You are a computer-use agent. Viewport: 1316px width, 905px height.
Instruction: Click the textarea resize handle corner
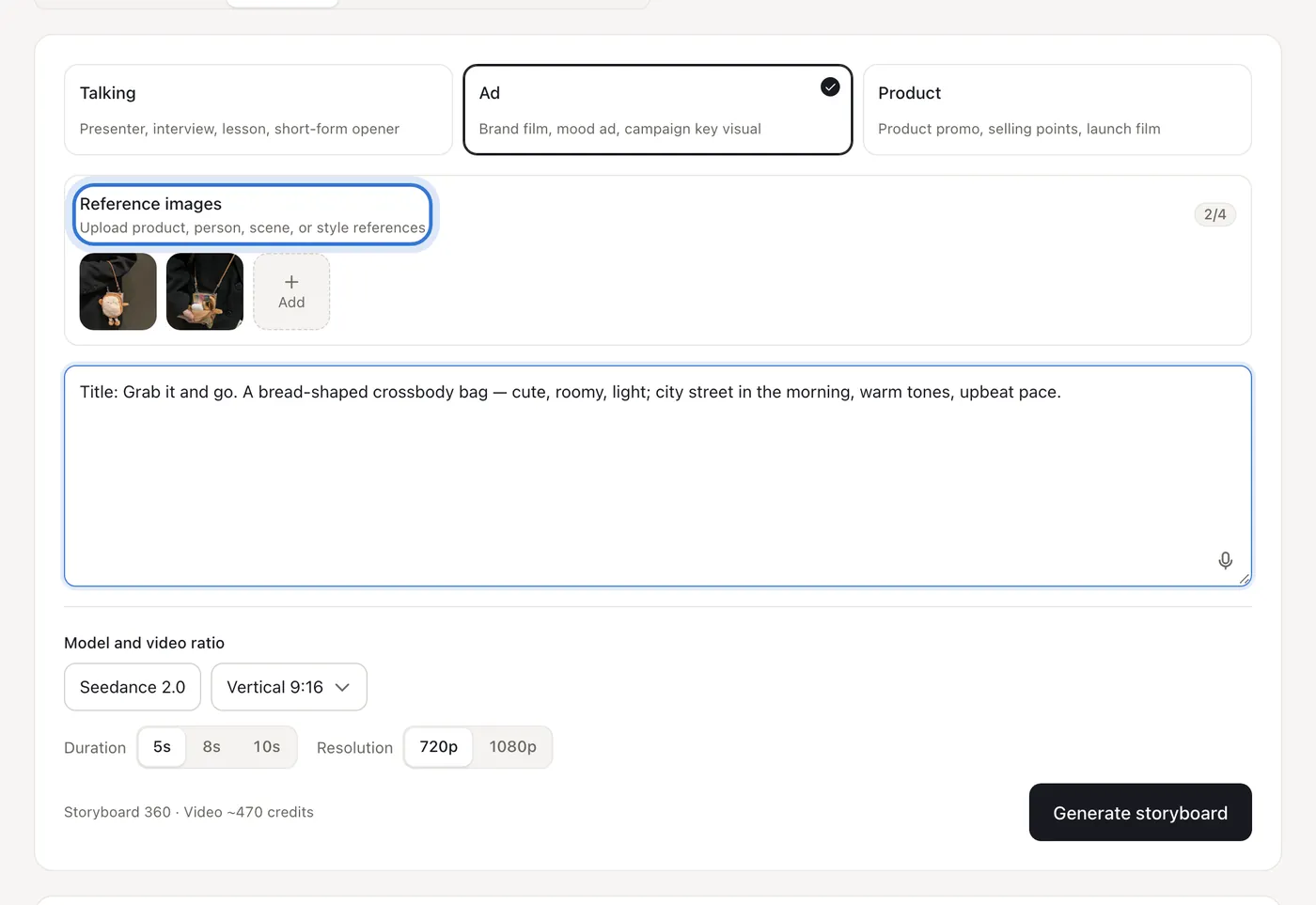pyautogui.click(x=1245, y=580)
